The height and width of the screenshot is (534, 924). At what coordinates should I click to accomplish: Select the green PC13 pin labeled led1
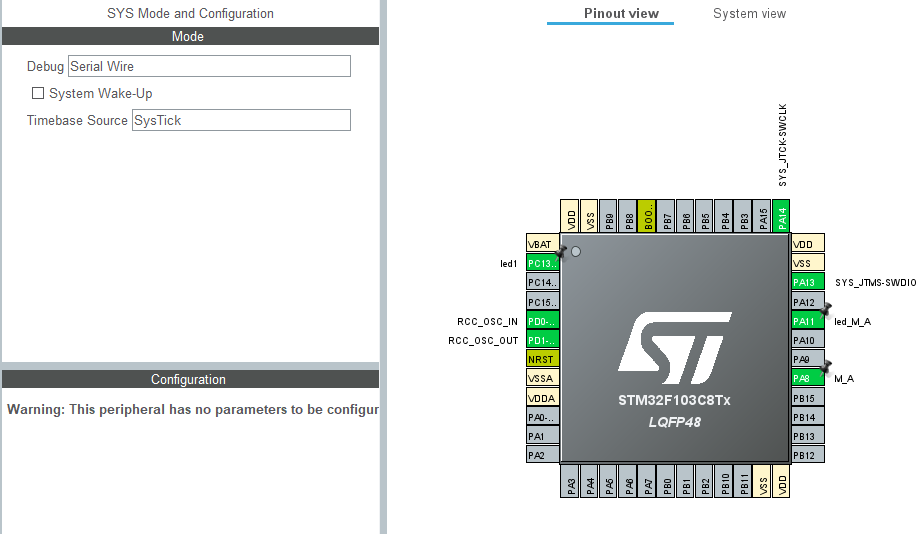coord(542,263)
